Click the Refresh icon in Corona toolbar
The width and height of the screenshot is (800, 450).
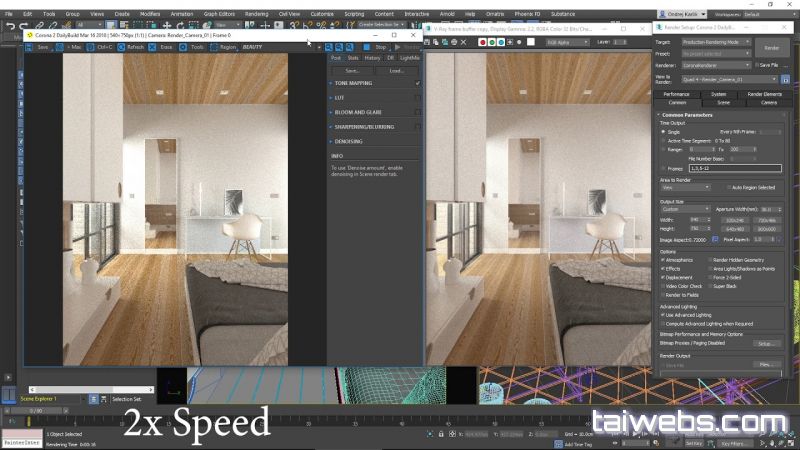pos(133,47)
